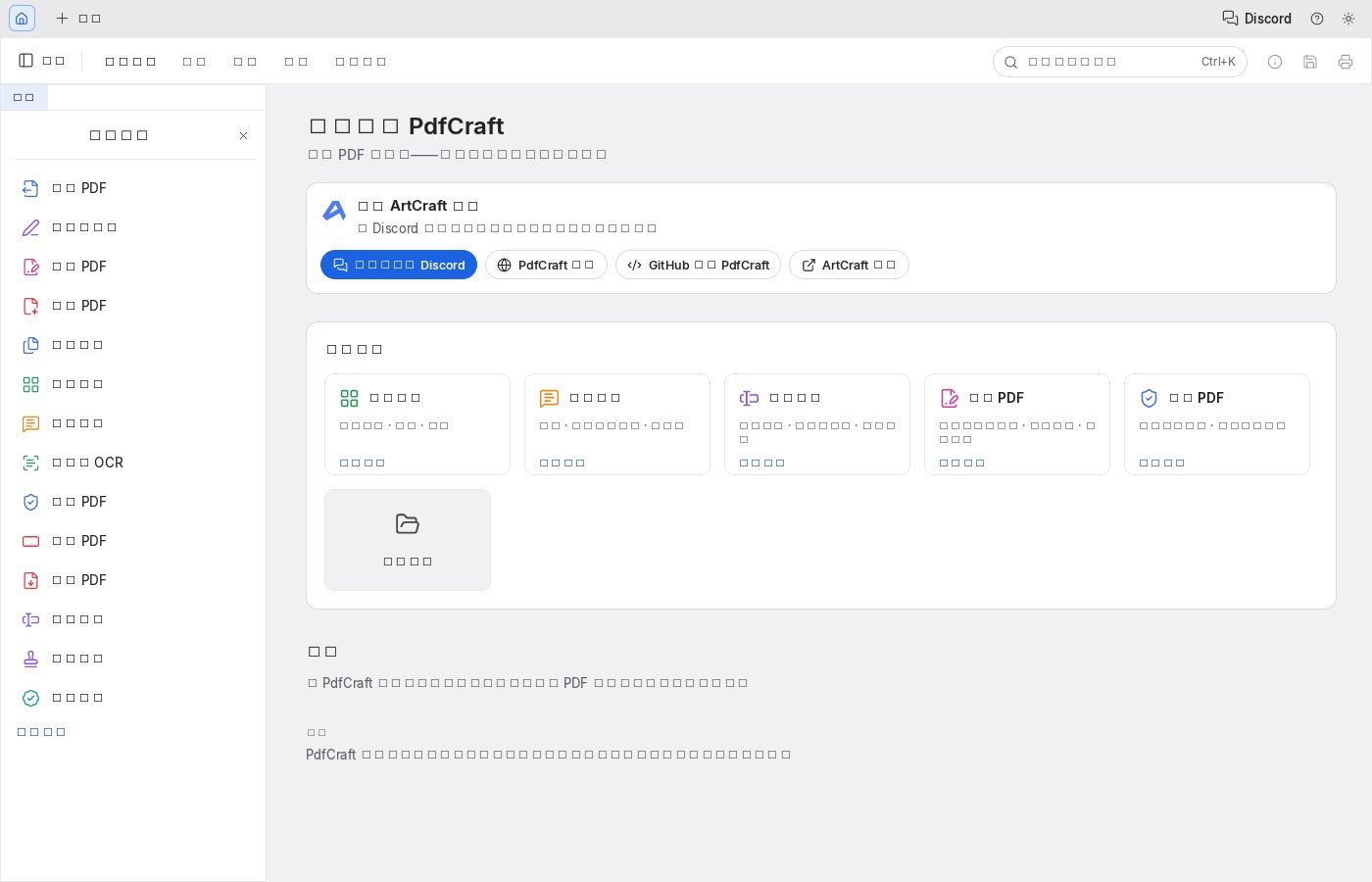The height and width of the screenshot is (882, 1372).
Task: Go to the home tab icon
Action: click(22, 19)
